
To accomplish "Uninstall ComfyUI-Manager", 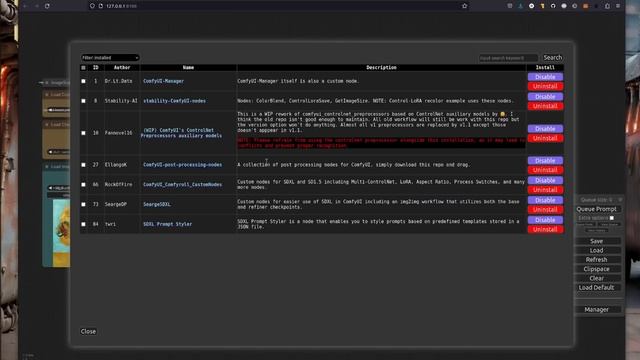I will (545, 86).
